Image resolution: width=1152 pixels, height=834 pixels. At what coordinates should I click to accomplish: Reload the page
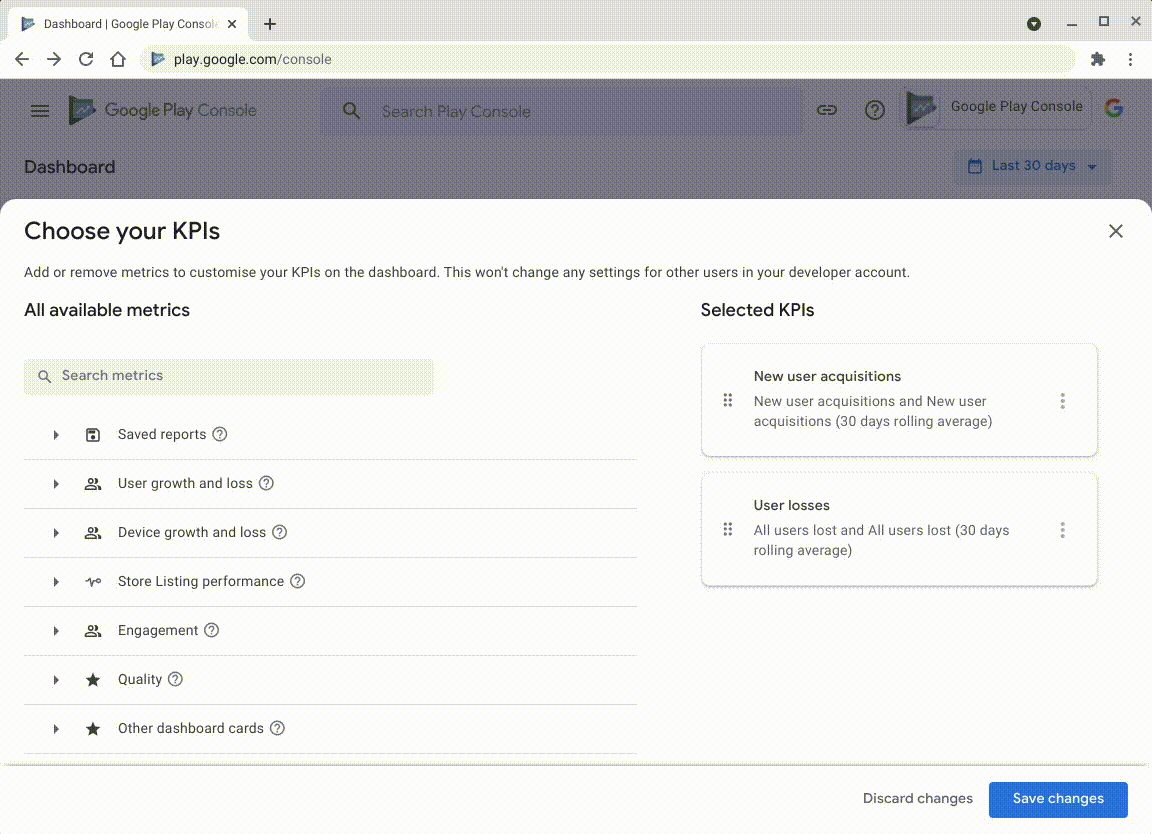(86, 60)
